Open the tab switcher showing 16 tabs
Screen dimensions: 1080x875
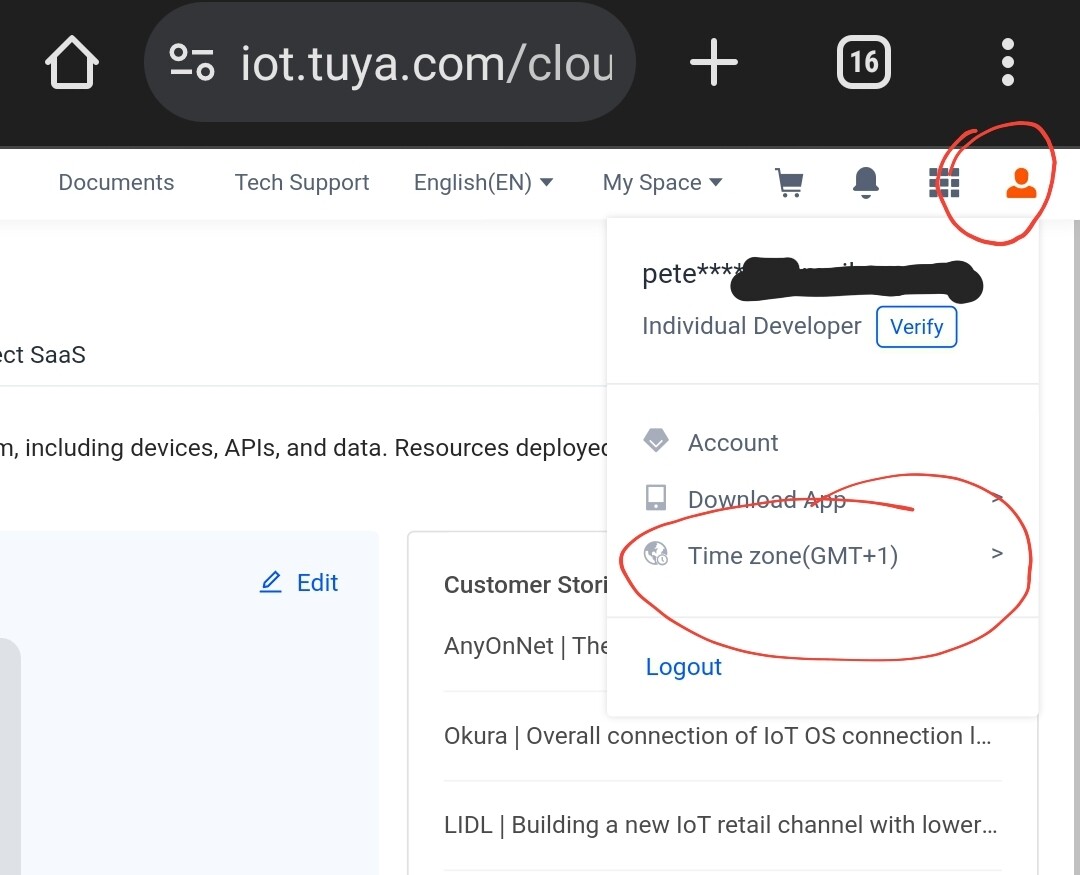863,63
